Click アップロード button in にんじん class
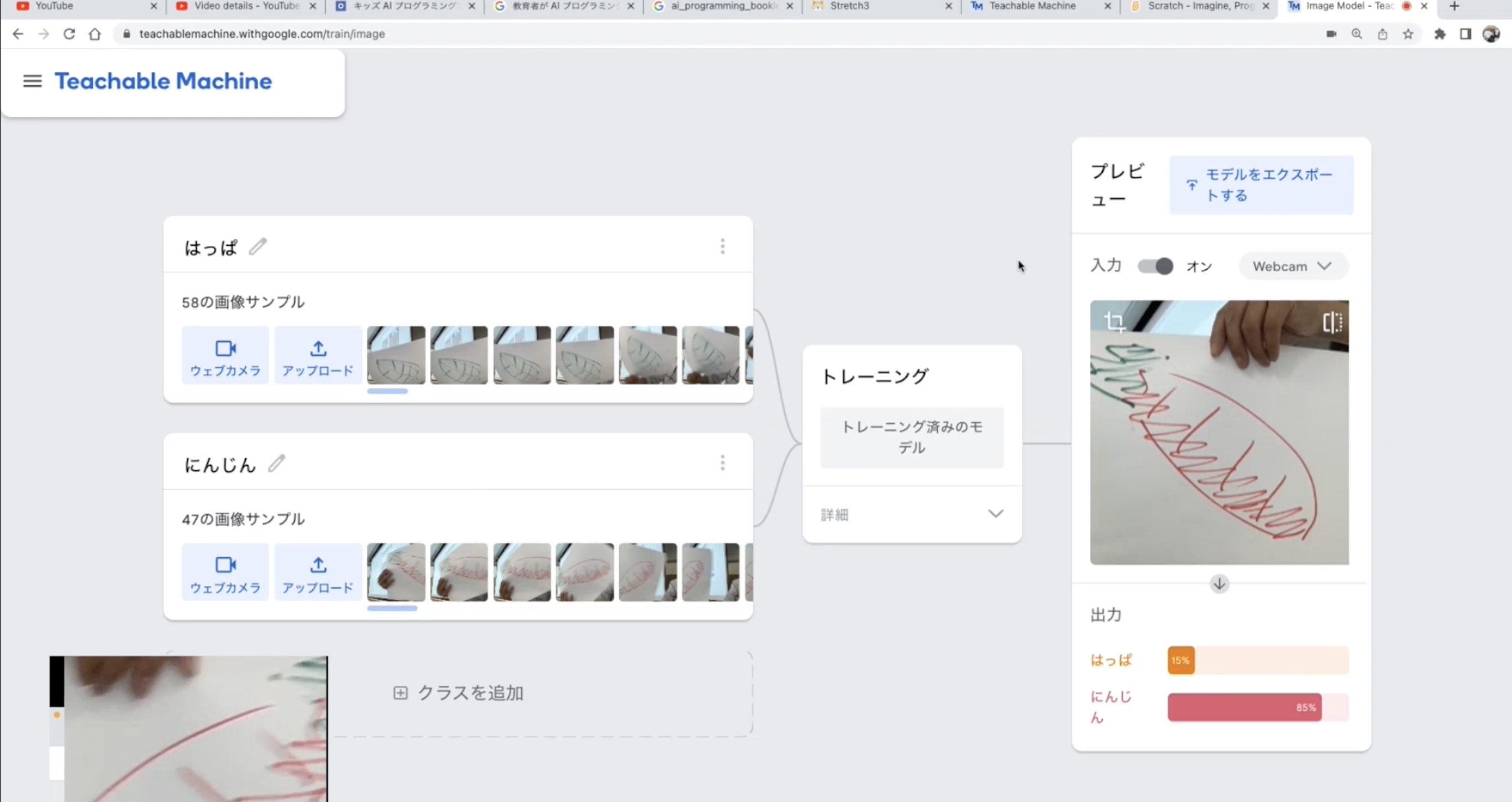Image resolution: width=1512 pixels, height=802 pixels. (x=318, y=573)
